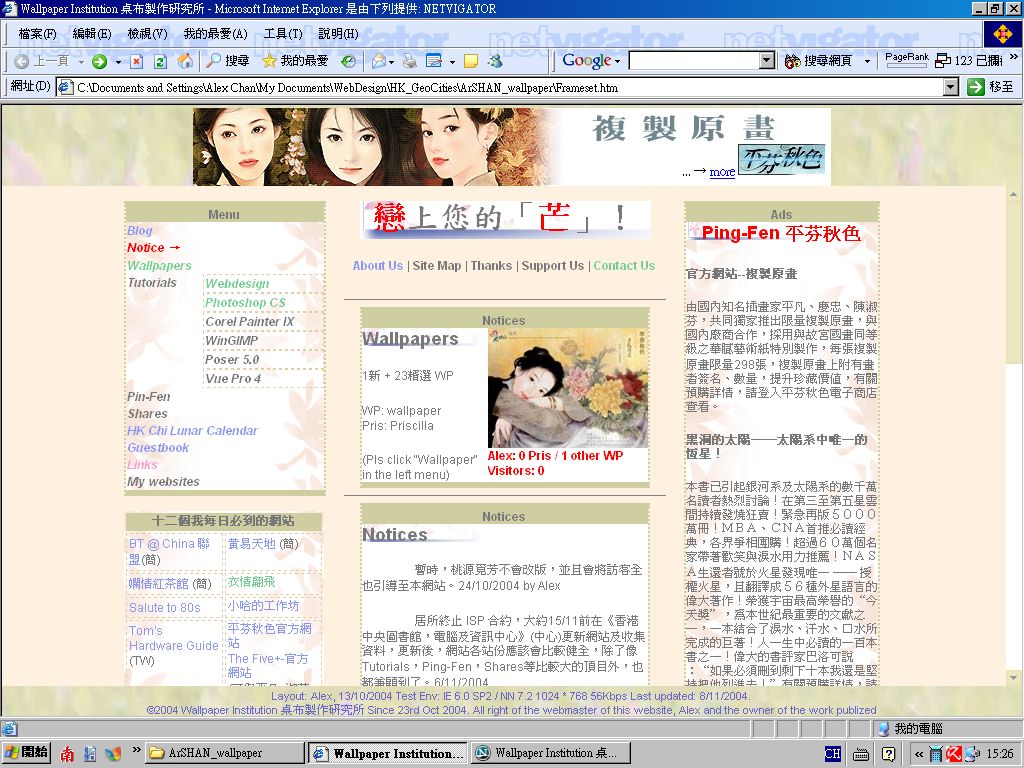
Task: Click the Back arrow toolbar icon
Action: pos(22,61)
